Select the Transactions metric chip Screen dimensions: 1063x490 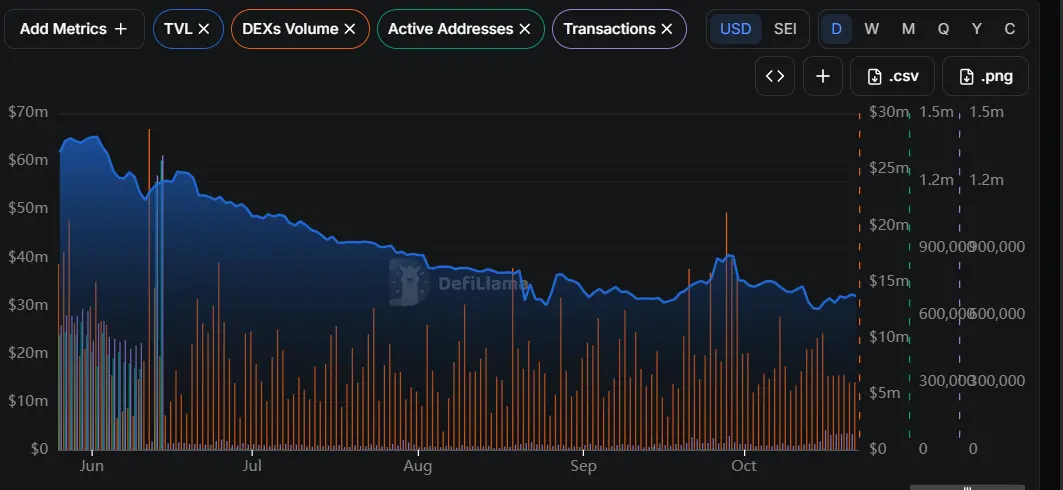(x=619, y=29)
